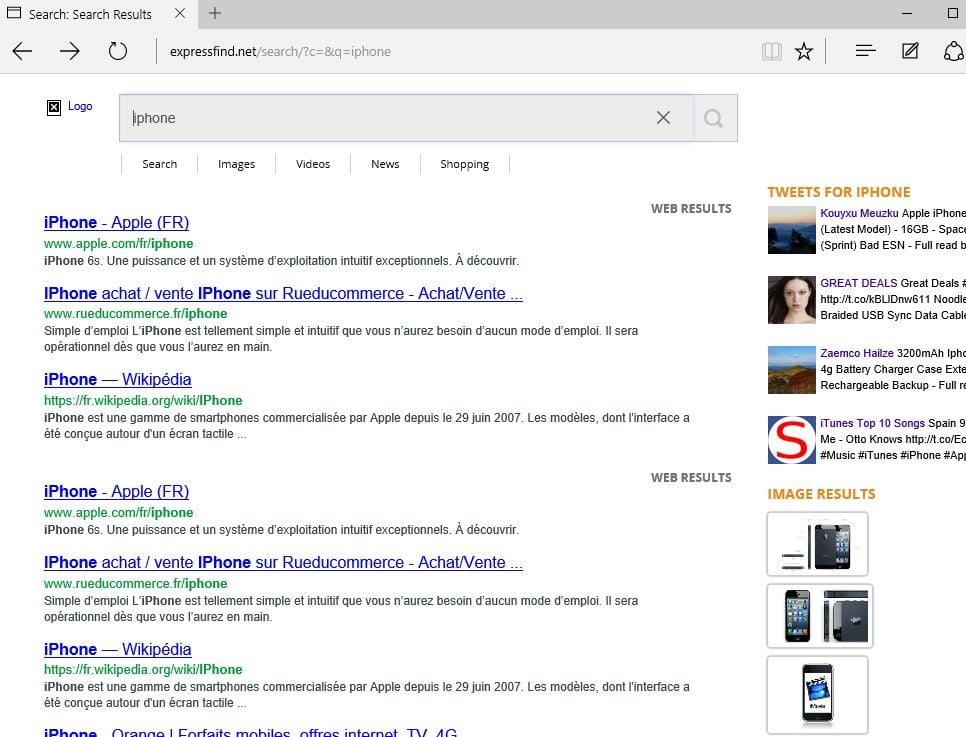Click first www.rueducommerce.fr/iphone URL text
Screen dimensions: 966x737
point(136,314)
